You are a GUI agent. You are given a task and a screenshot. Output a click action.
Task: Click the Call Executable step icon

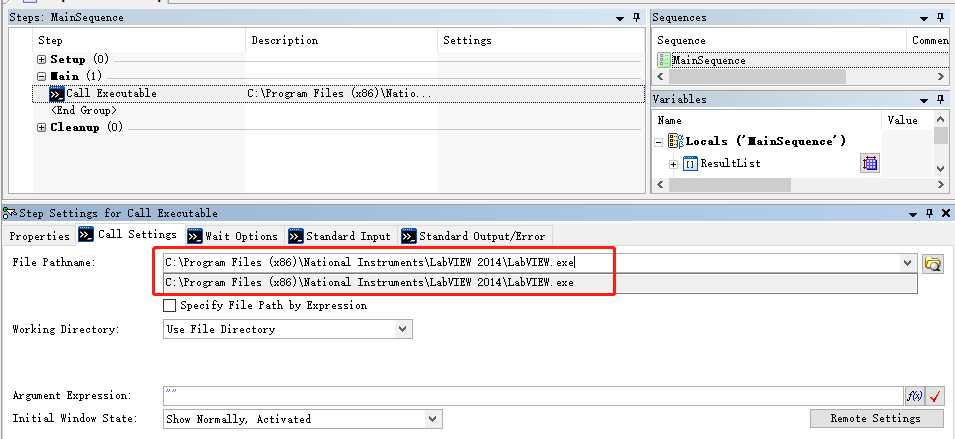coord(57,94)
